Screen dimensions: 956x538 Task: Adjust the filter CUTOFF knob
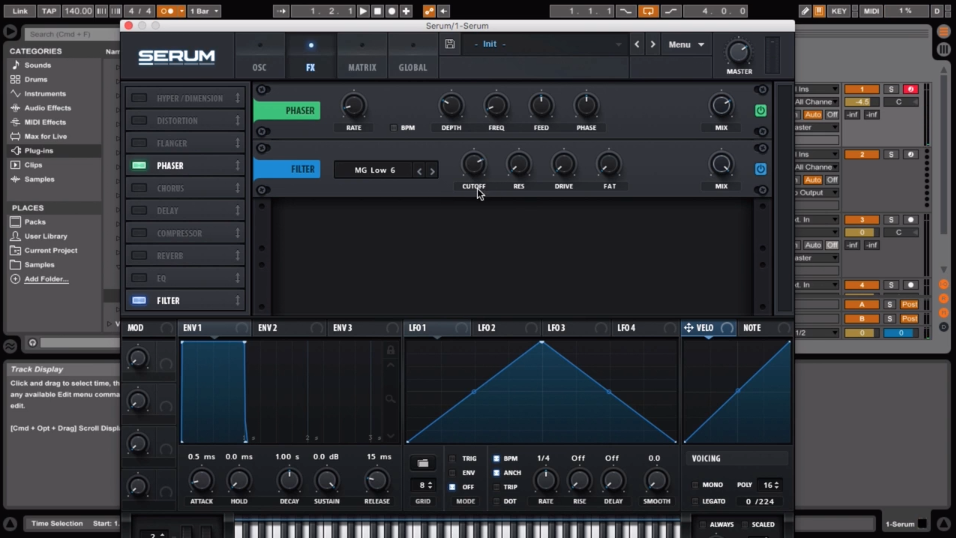click(x=474, y=164)
